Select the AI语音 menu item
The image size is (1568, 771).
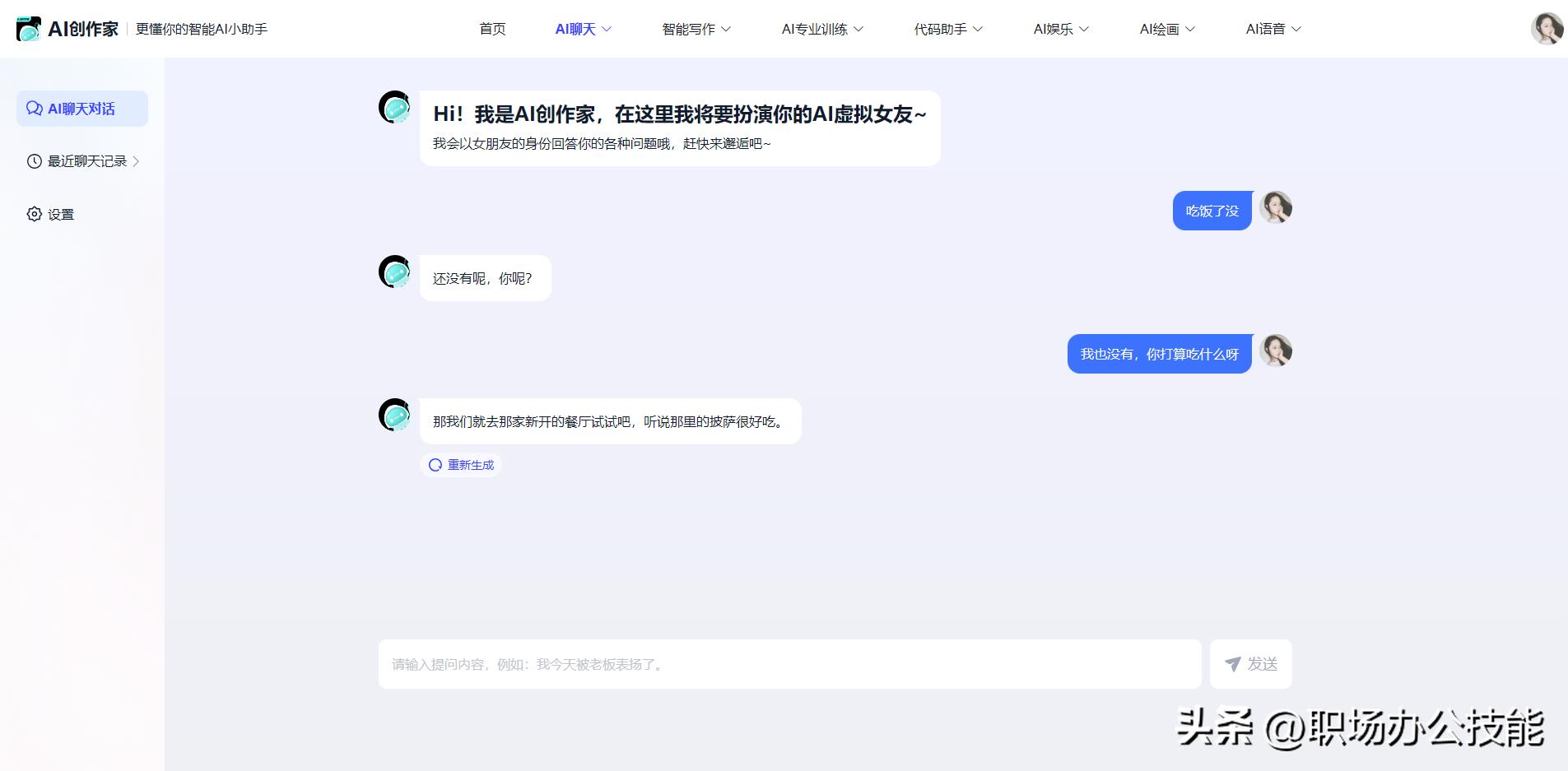pyautogui.click(x=1273, y=29)
